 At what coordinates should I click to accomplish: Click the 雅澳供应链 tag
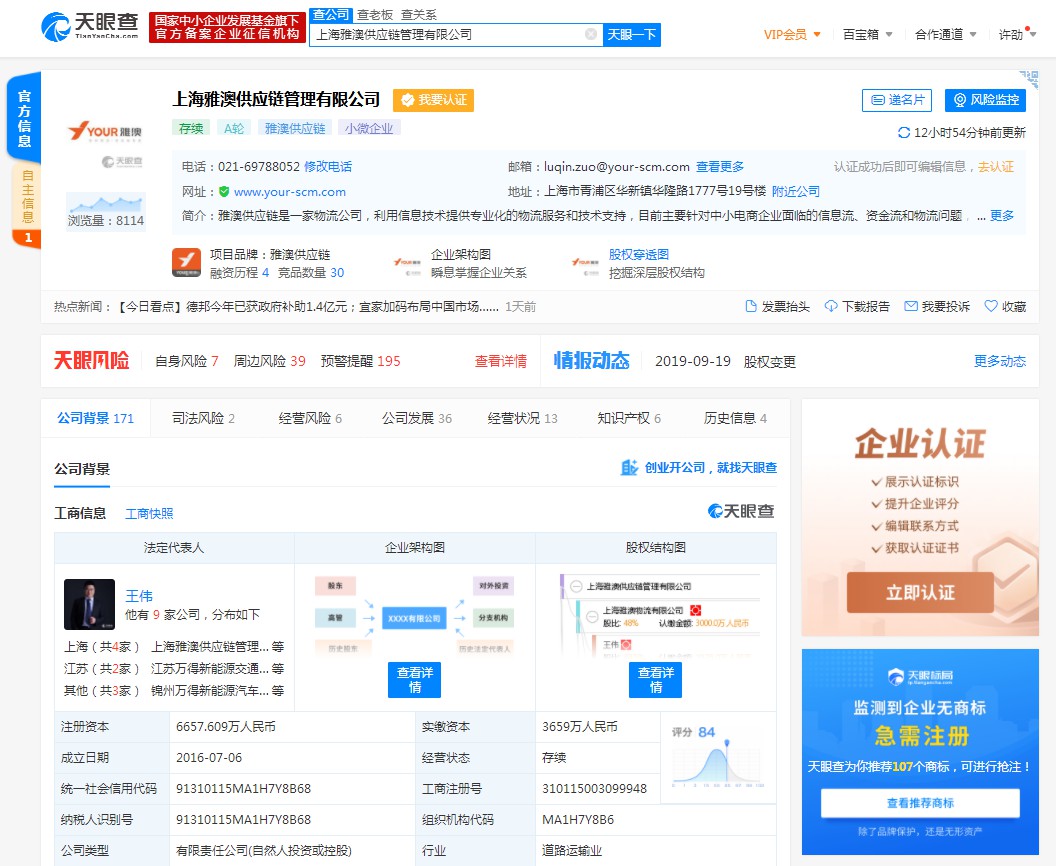(295, 128)
